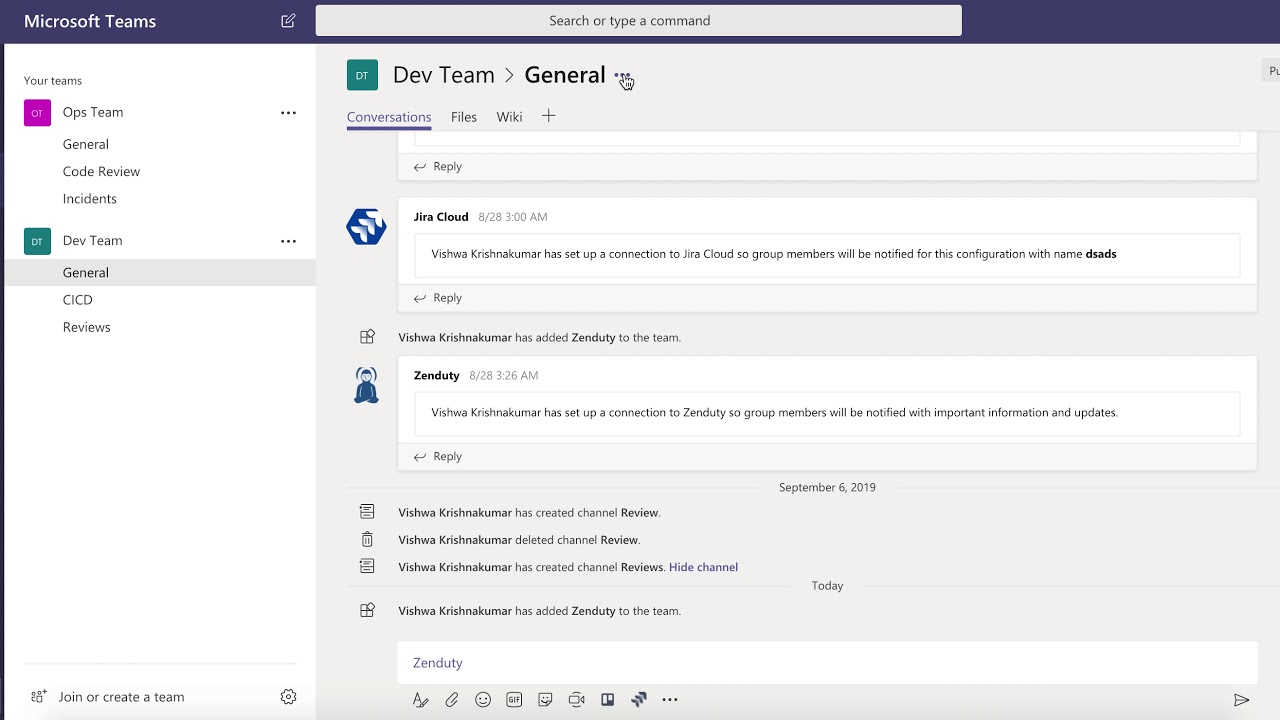
Task: Attach a file with paperclip icon
Action: (x=452, y=700)
